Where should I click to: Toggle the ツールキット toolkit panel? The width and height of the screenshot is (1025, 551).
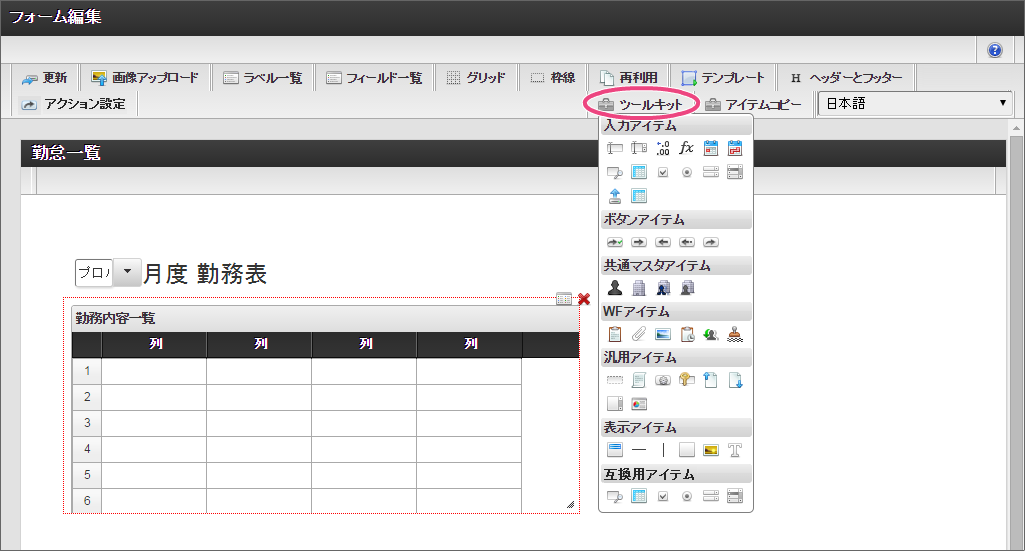(640, 105)
